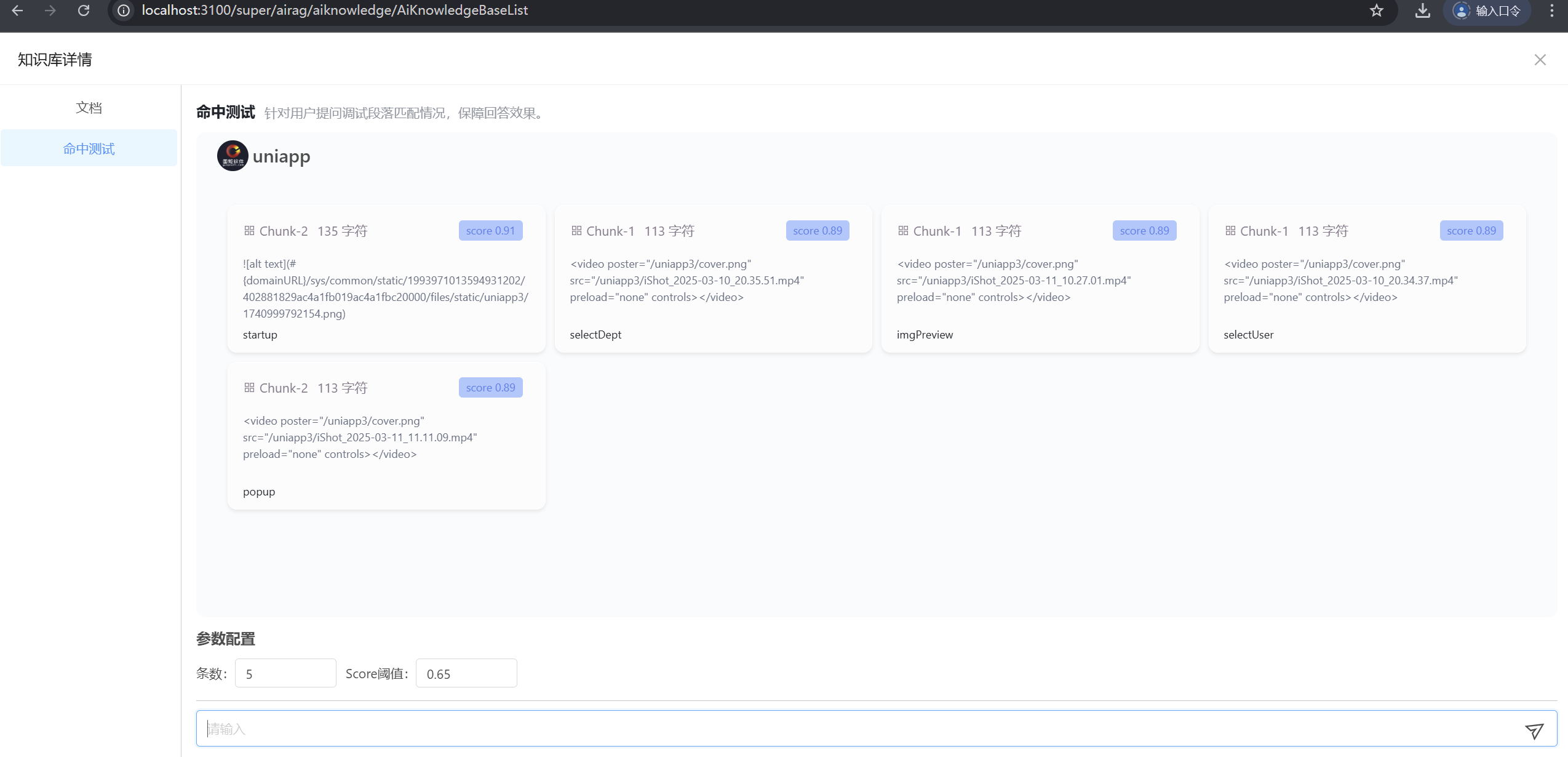Open the browser downloads icon
The image size is (1568, 757).
coord(1422,10)
